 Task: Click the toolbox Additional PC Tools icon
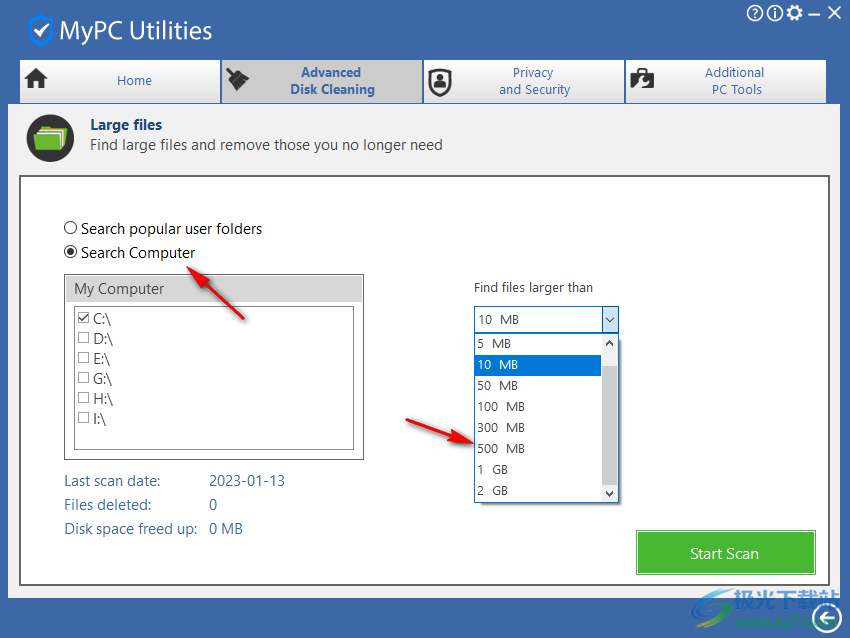click(642, 79)
